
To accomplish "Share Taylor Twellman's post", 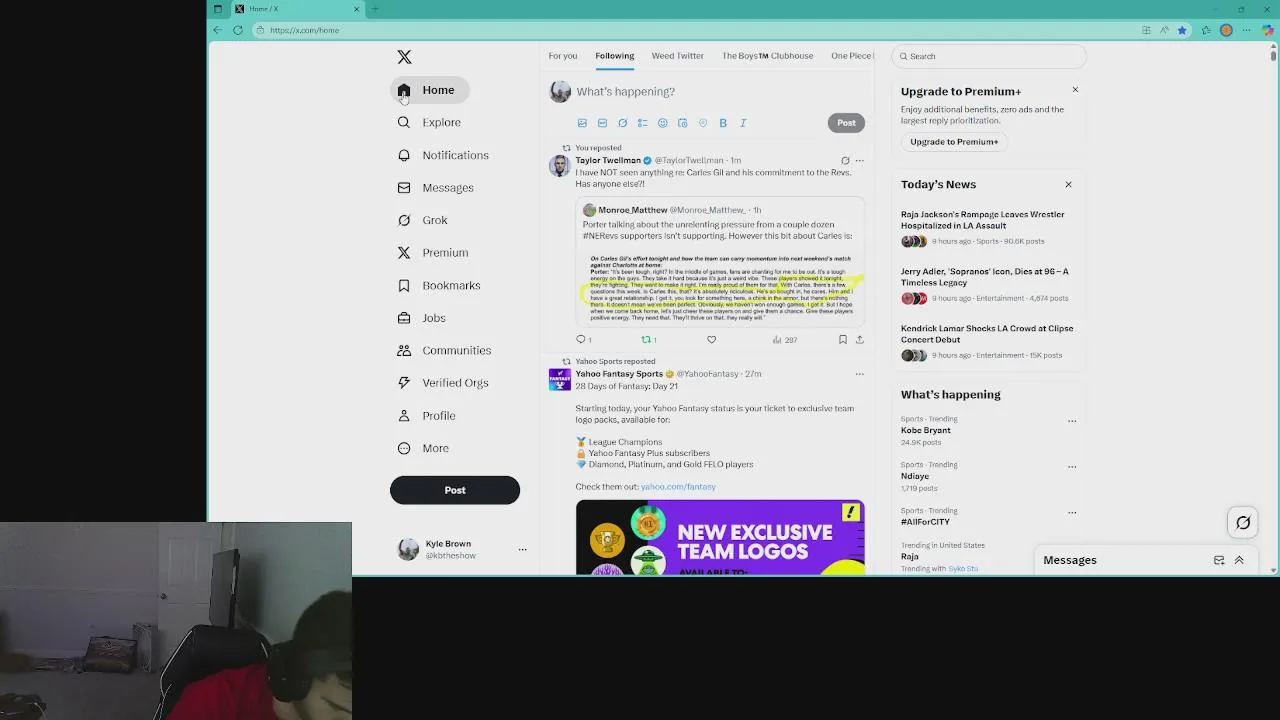I will tap(859, 340).
